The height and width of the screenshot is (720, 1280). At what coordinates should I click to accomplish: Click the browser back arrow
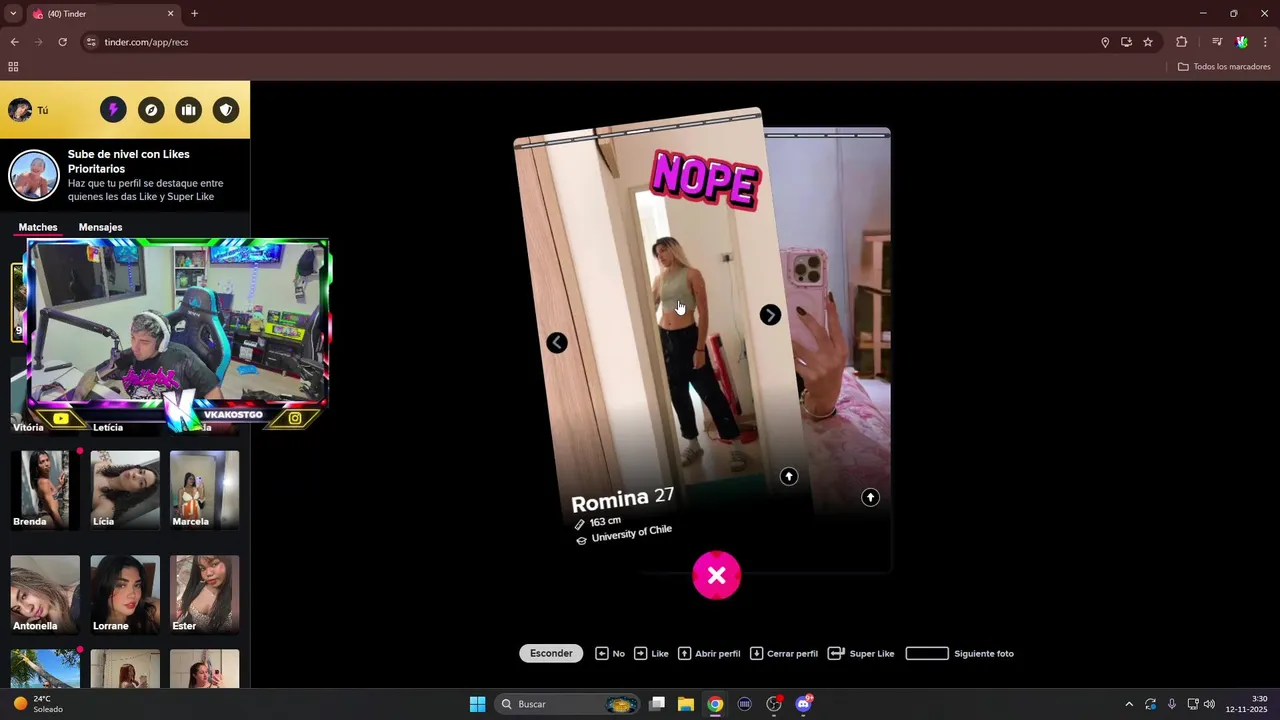tap(14, 42)
